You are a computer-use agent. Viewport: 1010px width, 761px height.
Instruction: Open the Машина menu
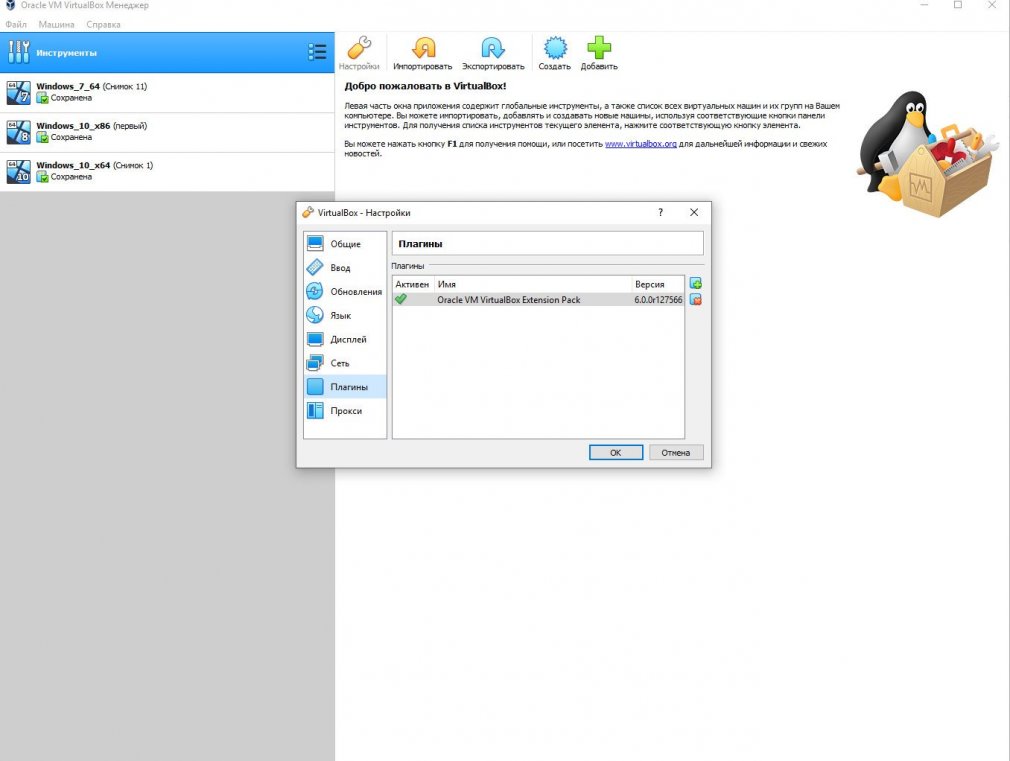coord(56,24)
